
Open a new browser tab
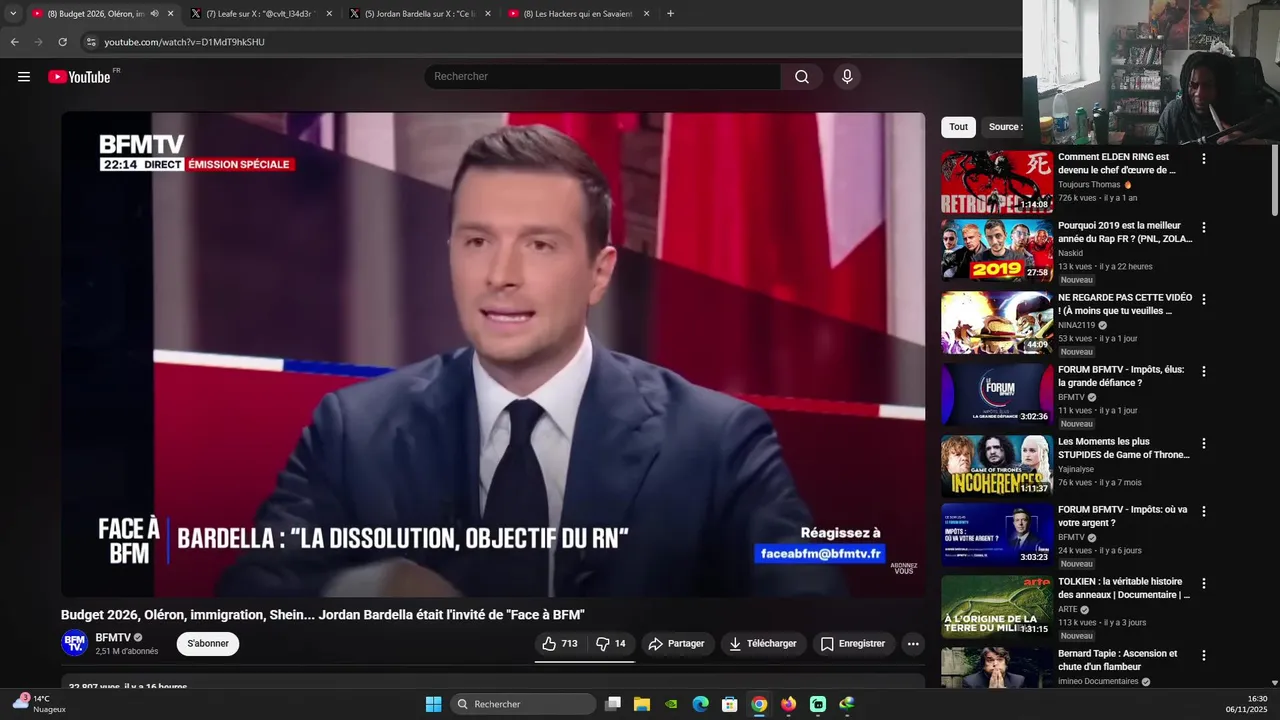pos(670,14)
